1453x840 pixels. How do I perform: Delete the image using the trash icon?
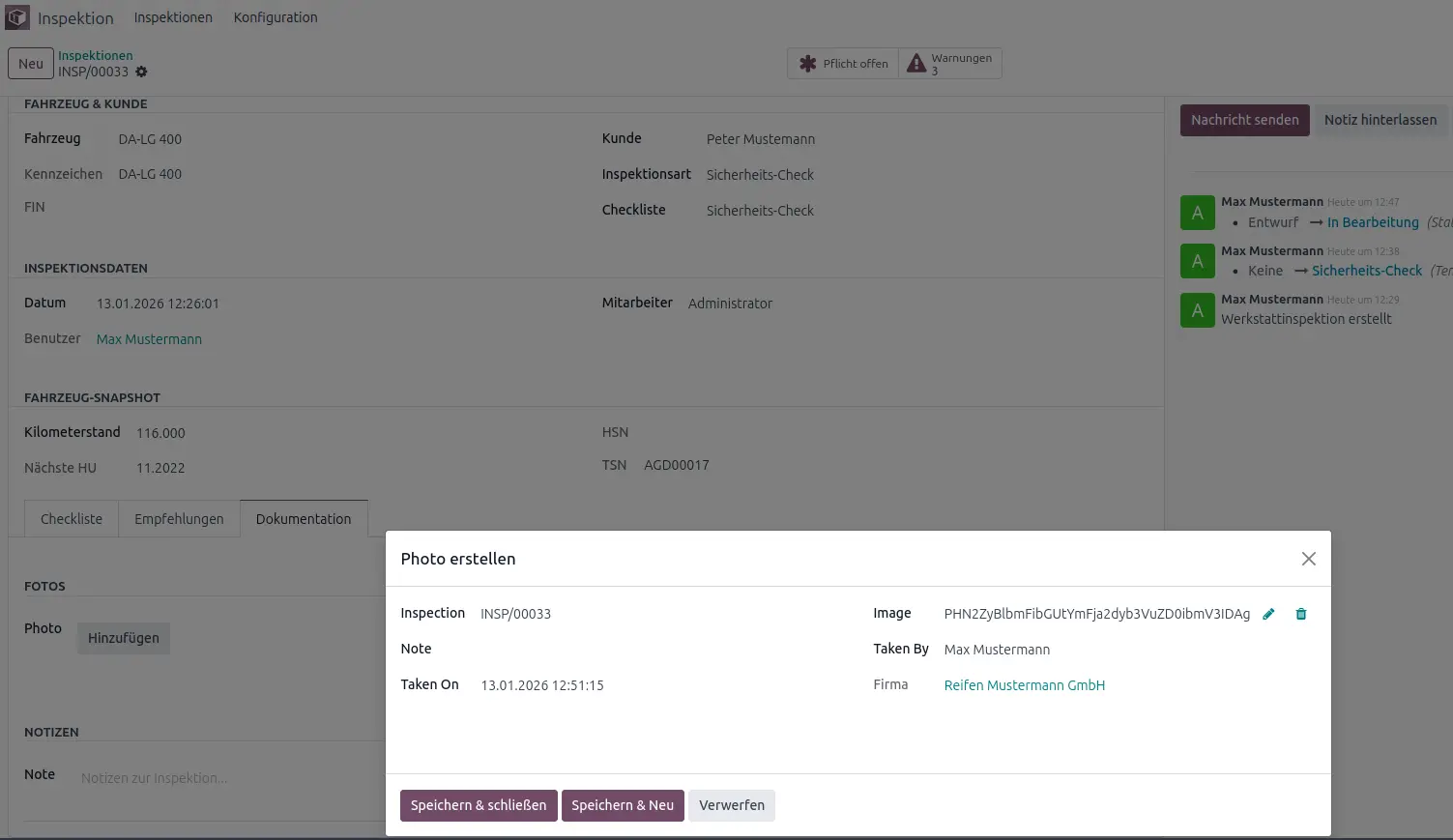tap(1301, 614)
